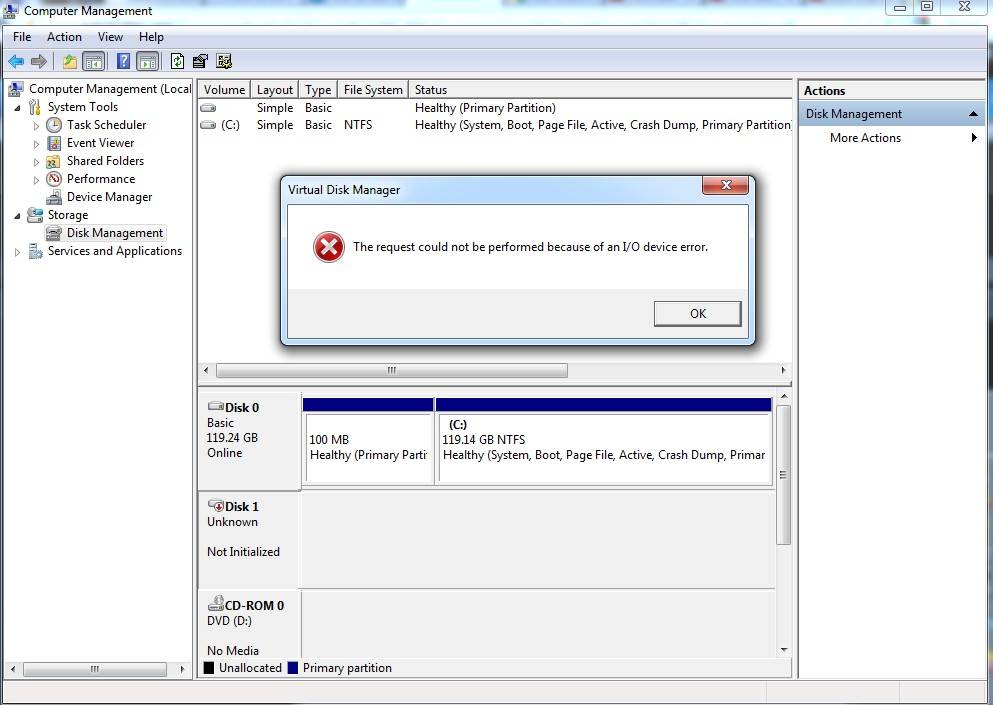Close the Virtual Disk Manager dialog
Screen dimensions: 993x705
726,185
